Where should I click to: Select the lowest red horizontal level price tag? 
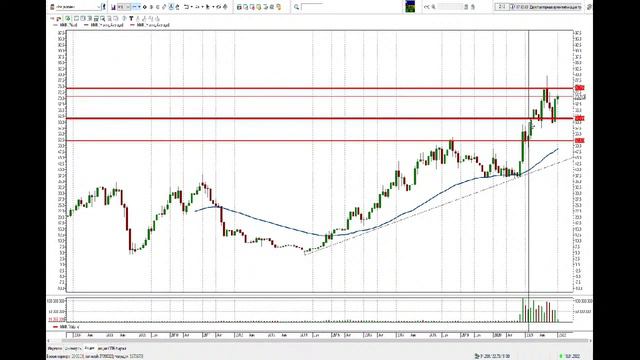pos(580,140)
